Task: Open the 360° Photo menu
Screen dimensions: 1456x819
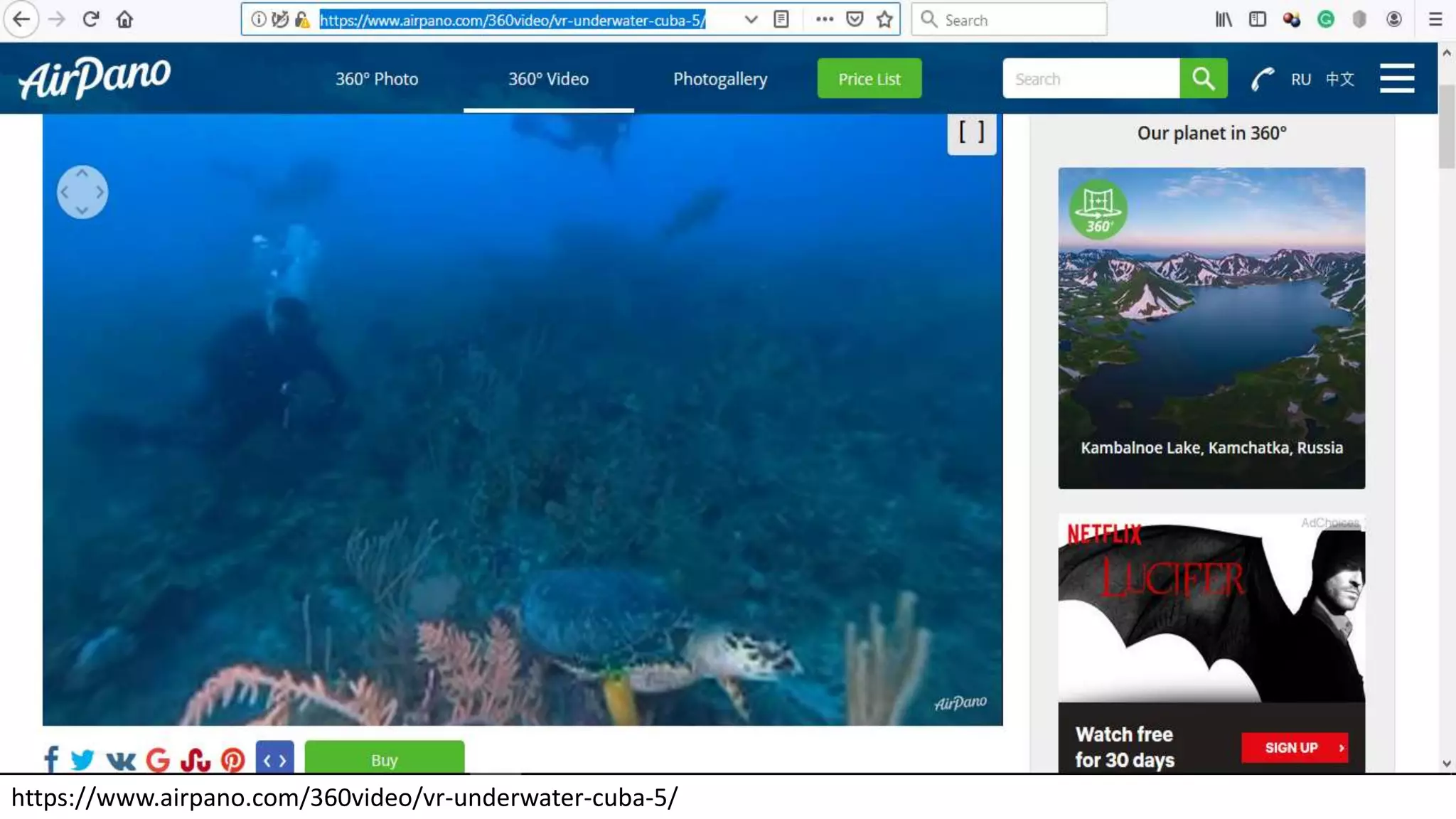Action: 377,79
